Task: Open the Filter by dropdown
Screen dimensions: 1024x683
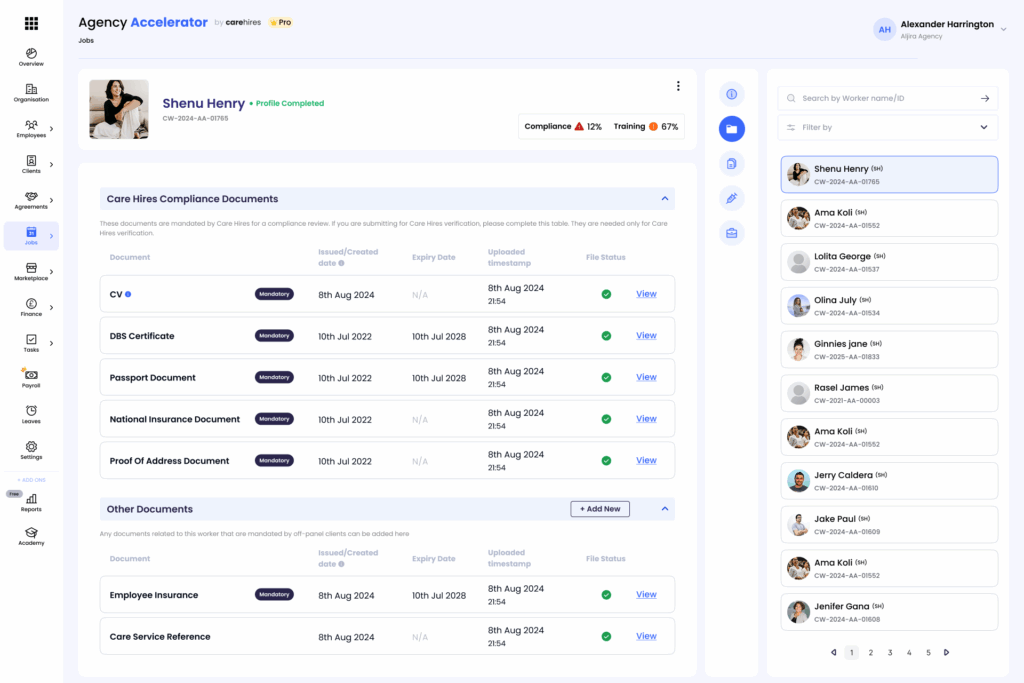Action: tap(887, 127)
